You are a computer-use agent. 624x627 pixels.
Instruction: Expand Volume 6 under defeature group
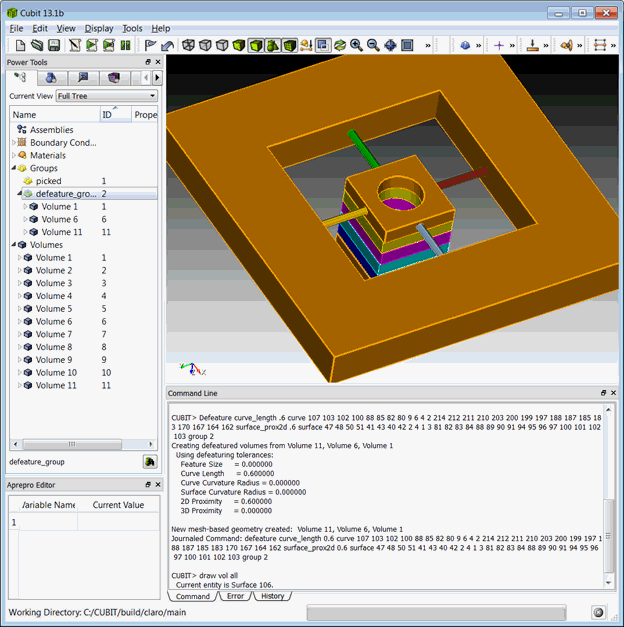click(x=26, y=219)
